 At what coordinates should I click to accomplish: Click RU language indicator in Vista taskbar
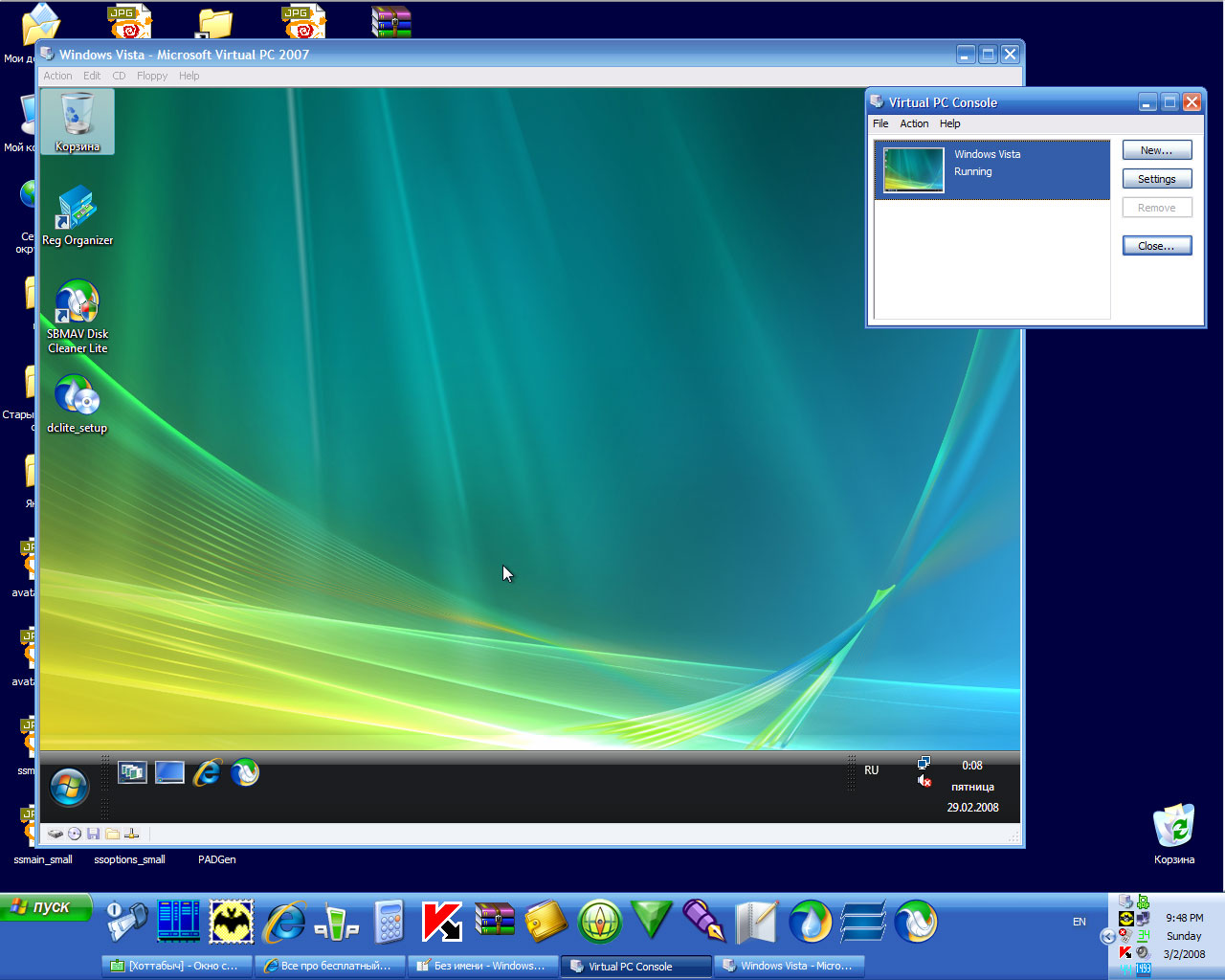(x=871, y=770)
